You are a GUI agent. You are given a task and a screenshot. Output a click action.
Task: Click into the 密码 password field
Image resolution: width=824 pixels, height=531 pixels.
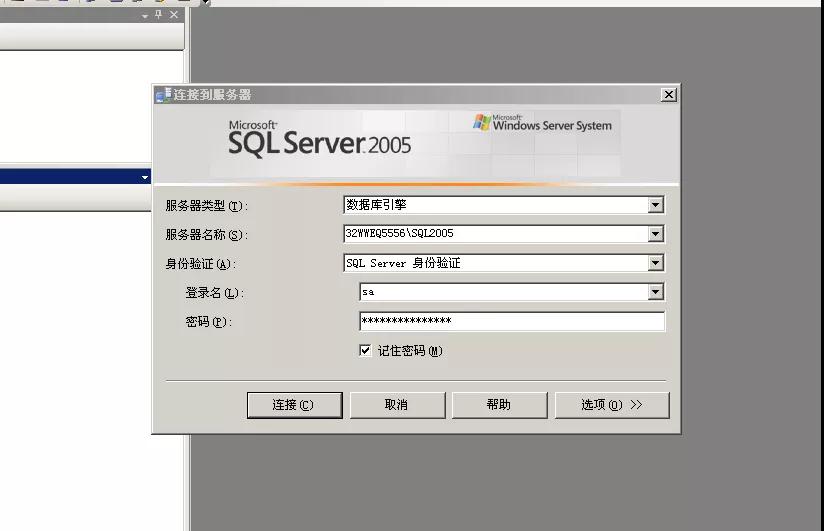click(511, 321)
